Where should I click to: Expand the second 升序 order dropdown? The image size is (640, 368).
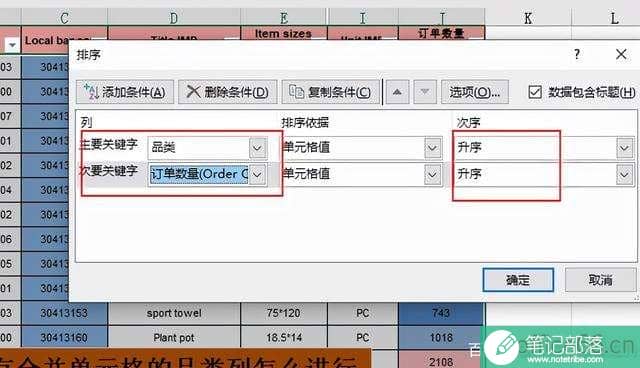pos(624,175)
